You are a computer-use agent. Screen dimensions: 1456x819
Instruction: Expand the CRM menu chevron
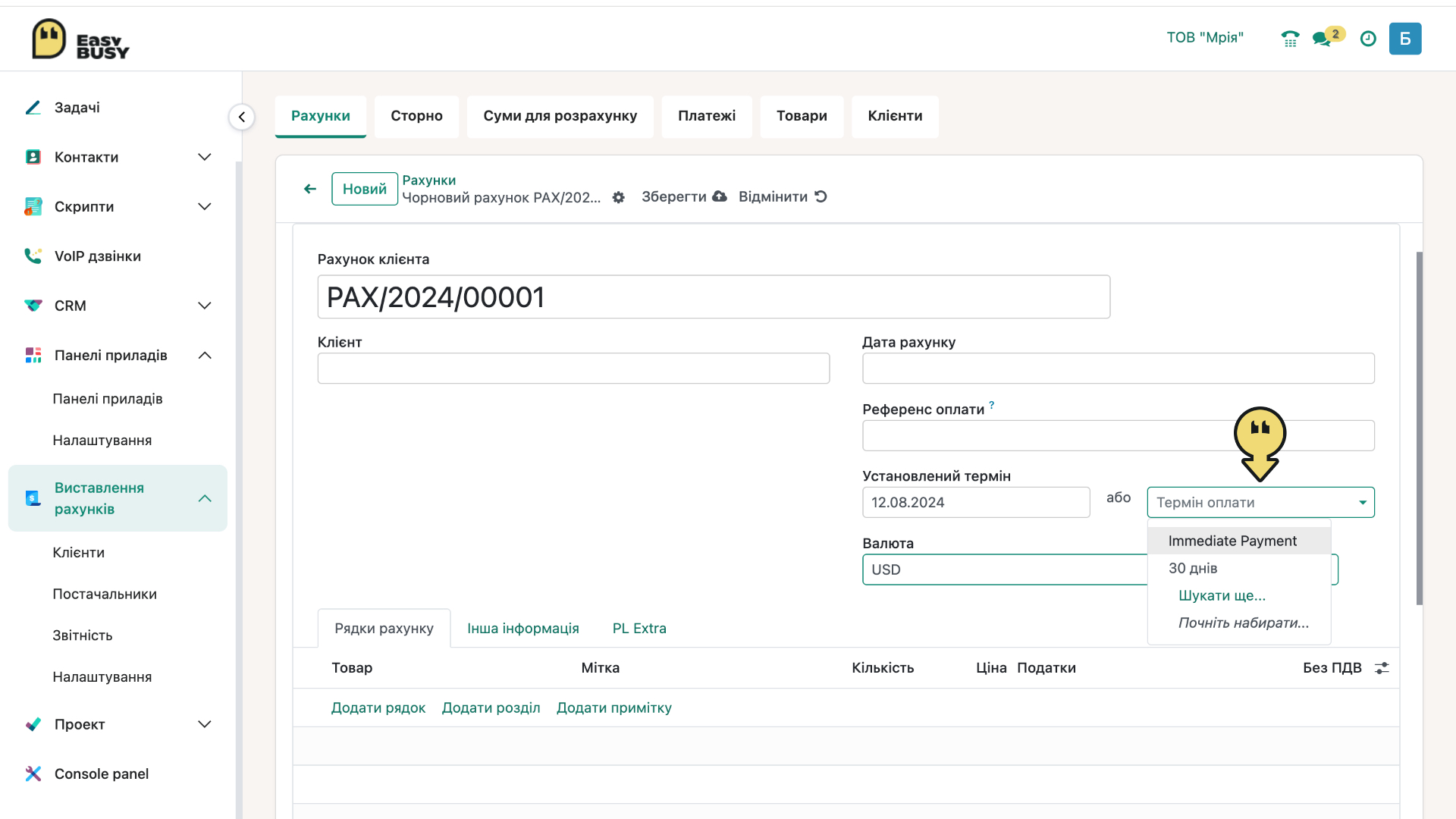pyautogui.click(x=205, y=306)
